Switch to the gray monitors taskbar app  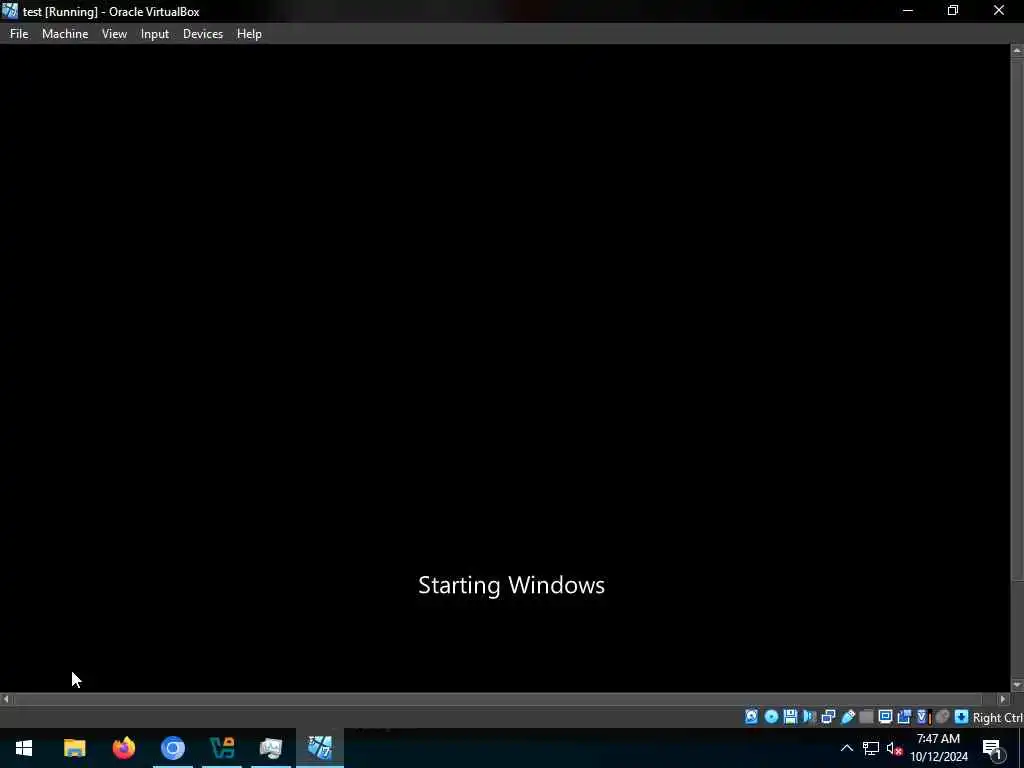click(271, 748)
